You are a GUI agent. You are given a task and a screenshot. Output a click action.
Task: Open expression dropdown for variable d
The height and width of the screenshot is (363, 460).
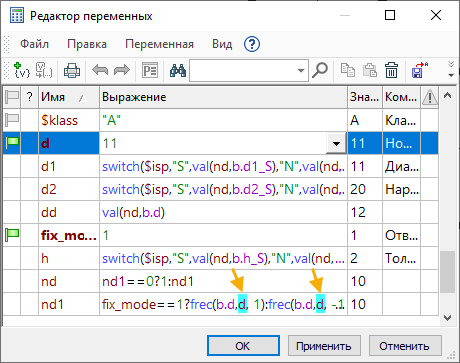pos(336,143)
